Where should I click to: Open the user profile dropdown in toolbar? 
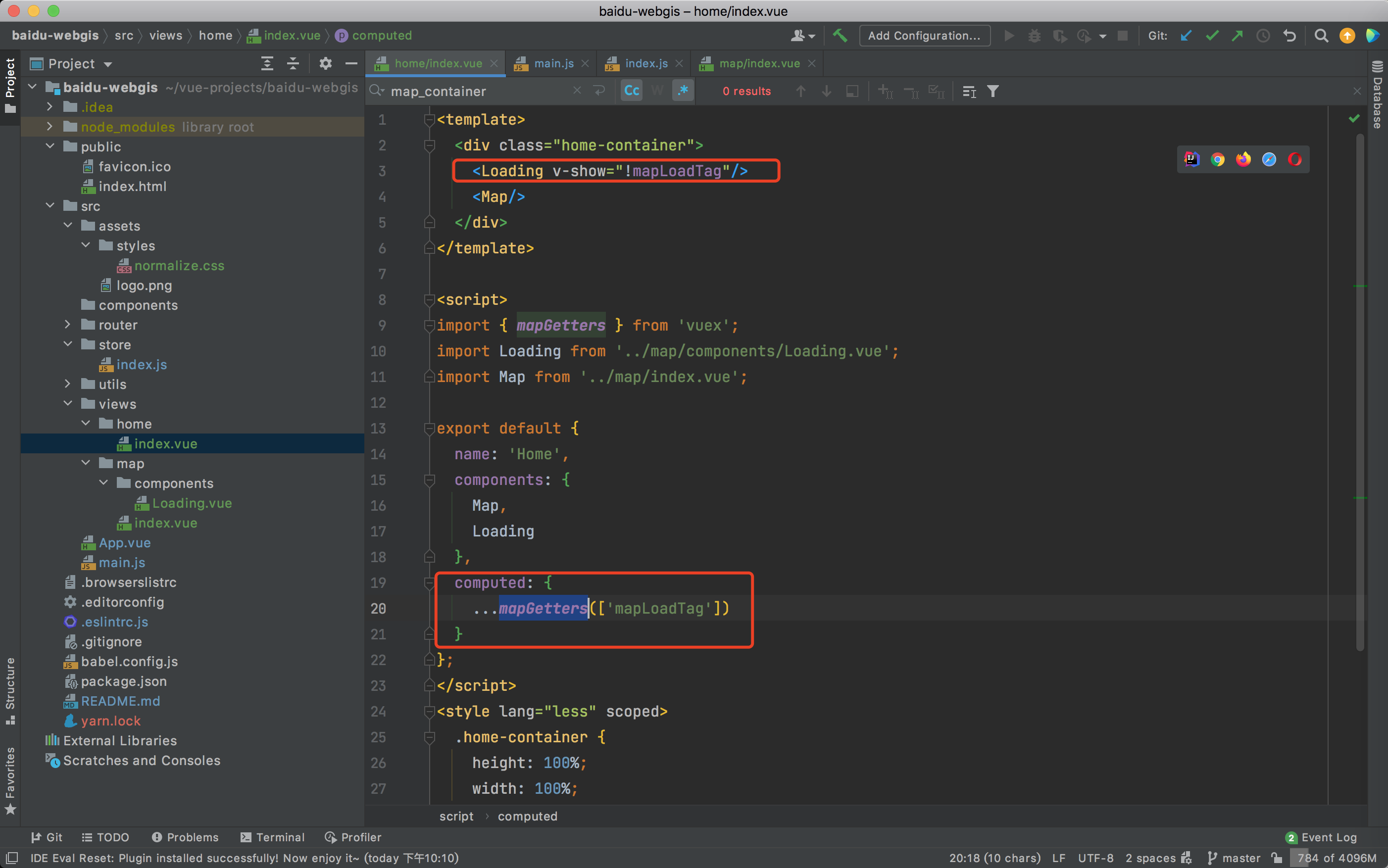pos(802,36)
